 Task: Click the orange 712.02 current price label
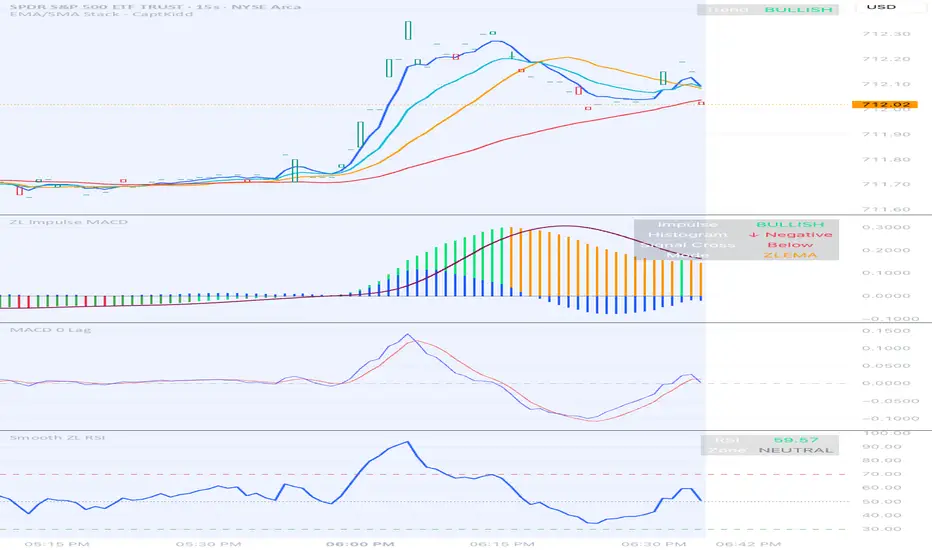pos(885,105)
